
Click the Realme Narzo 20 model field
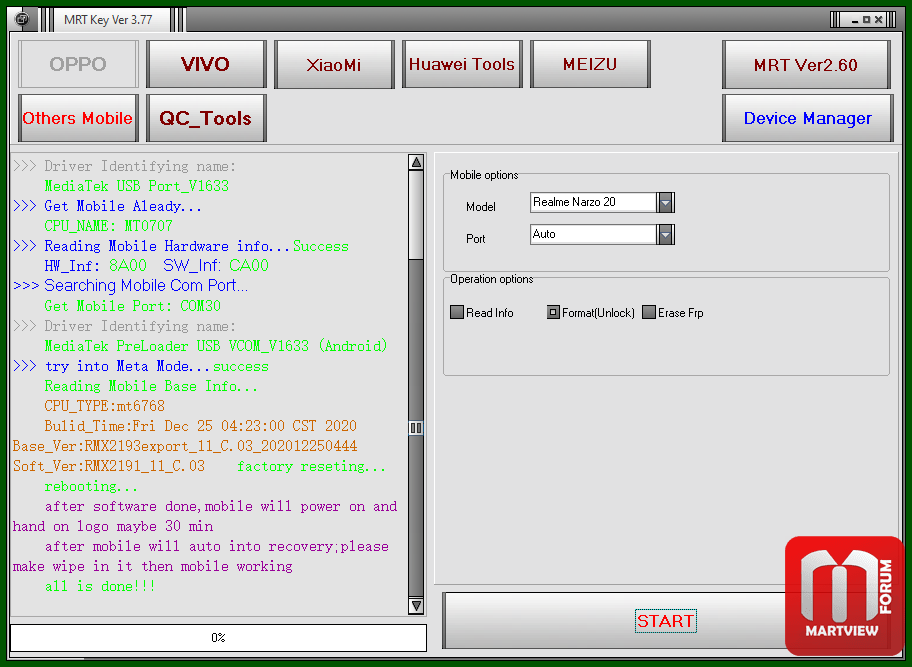tap(593, 202)
